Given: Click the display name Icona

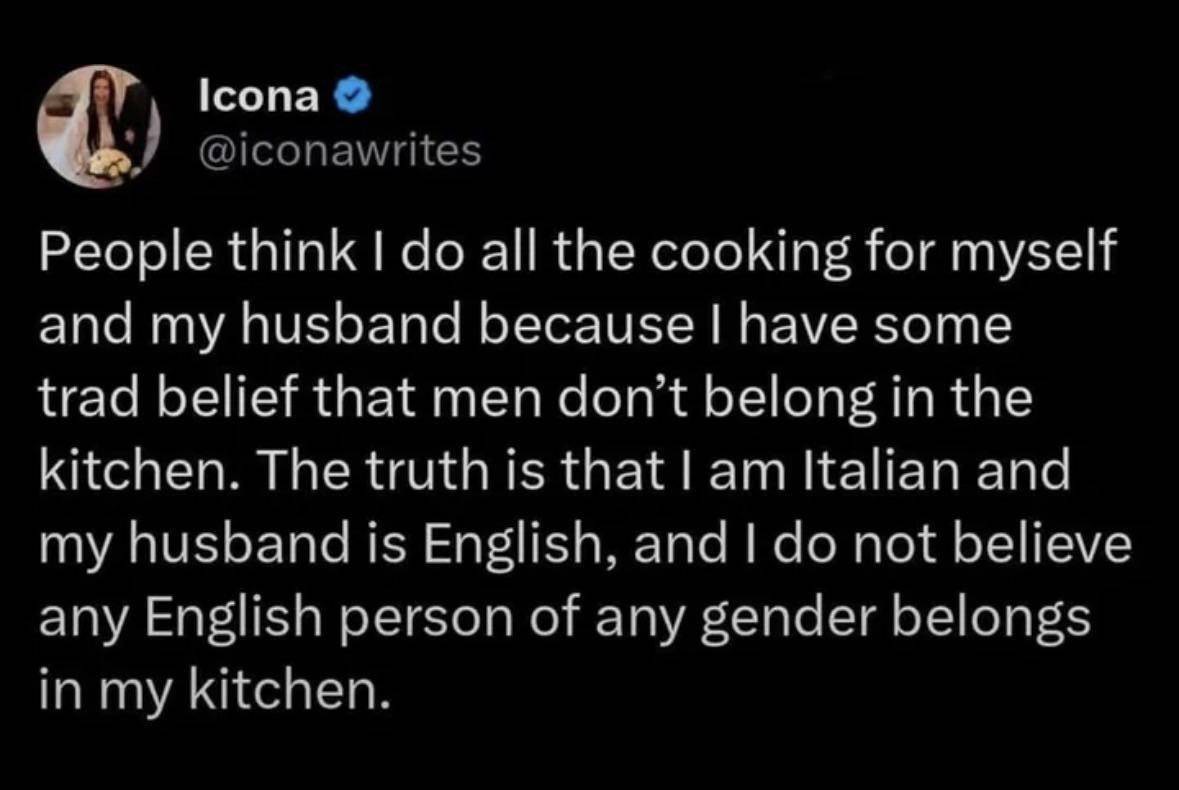Looking at the screenshot, I should pos(260,97).
